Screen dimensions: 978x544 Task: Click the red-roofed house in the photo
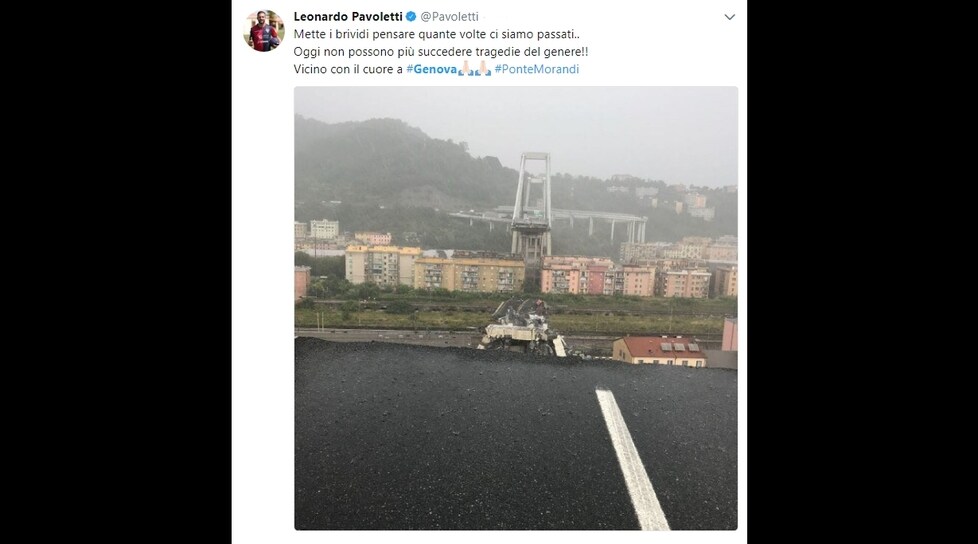pyautogui.click(x=659, y=351)
